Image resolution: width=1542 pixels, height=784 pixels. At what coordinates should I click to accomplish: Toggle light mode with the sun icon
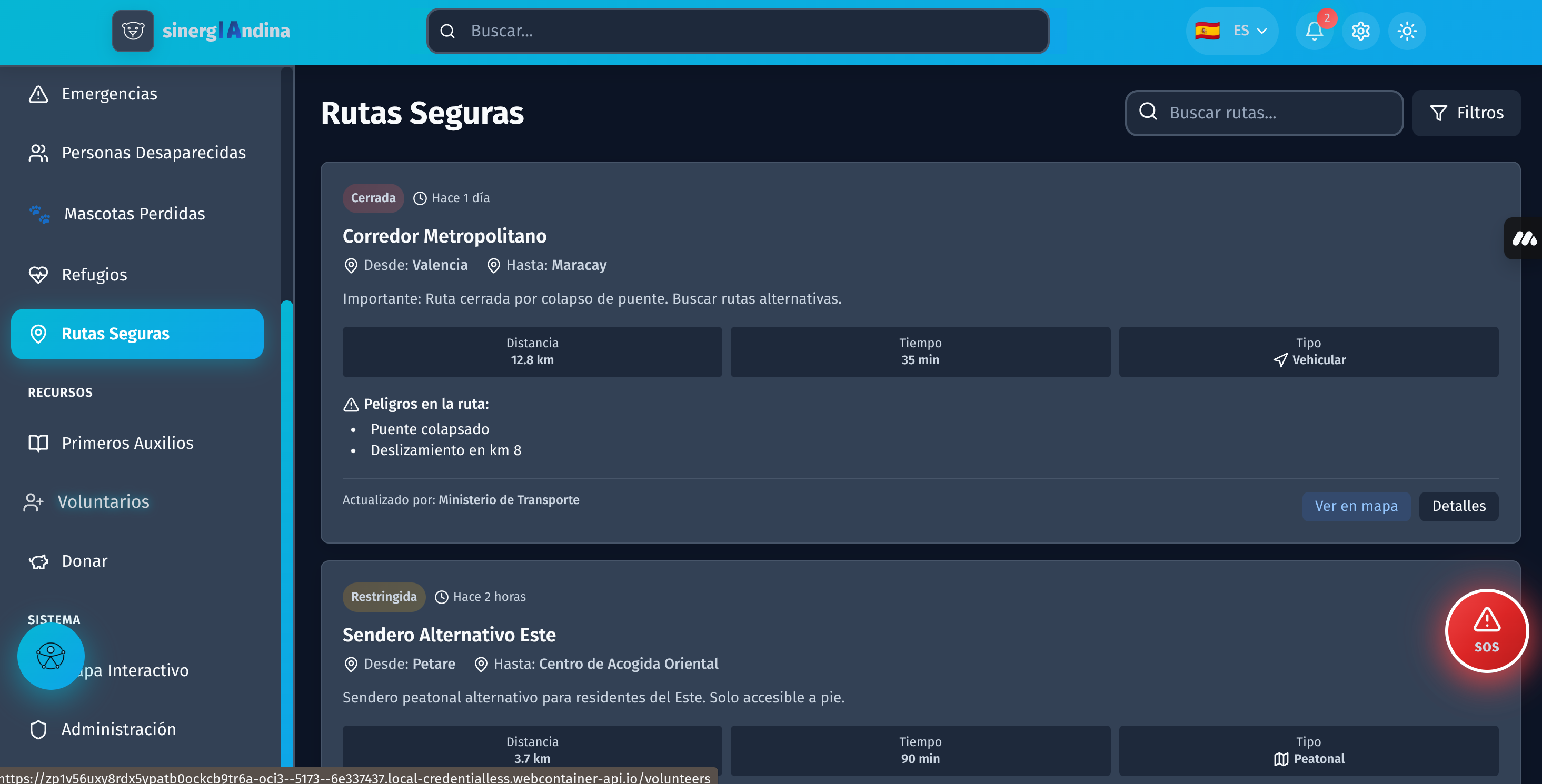pos(1407,31)
